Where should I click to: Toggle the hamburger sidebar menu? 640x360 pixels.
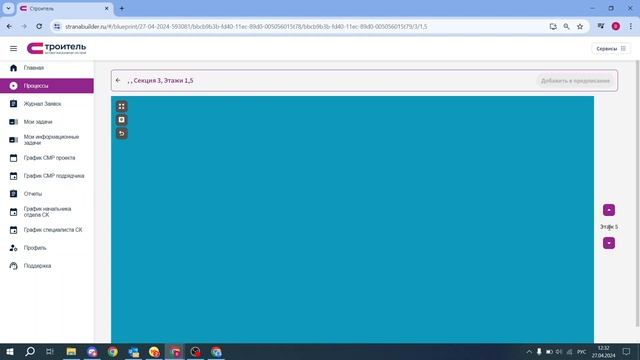click(13, 49)
